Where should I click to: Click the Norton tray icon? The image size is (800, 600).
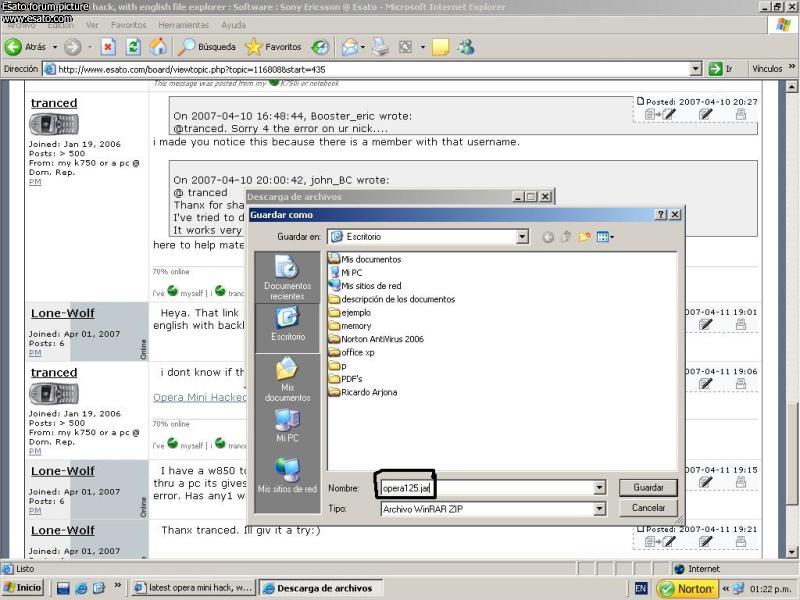[687, 589]
